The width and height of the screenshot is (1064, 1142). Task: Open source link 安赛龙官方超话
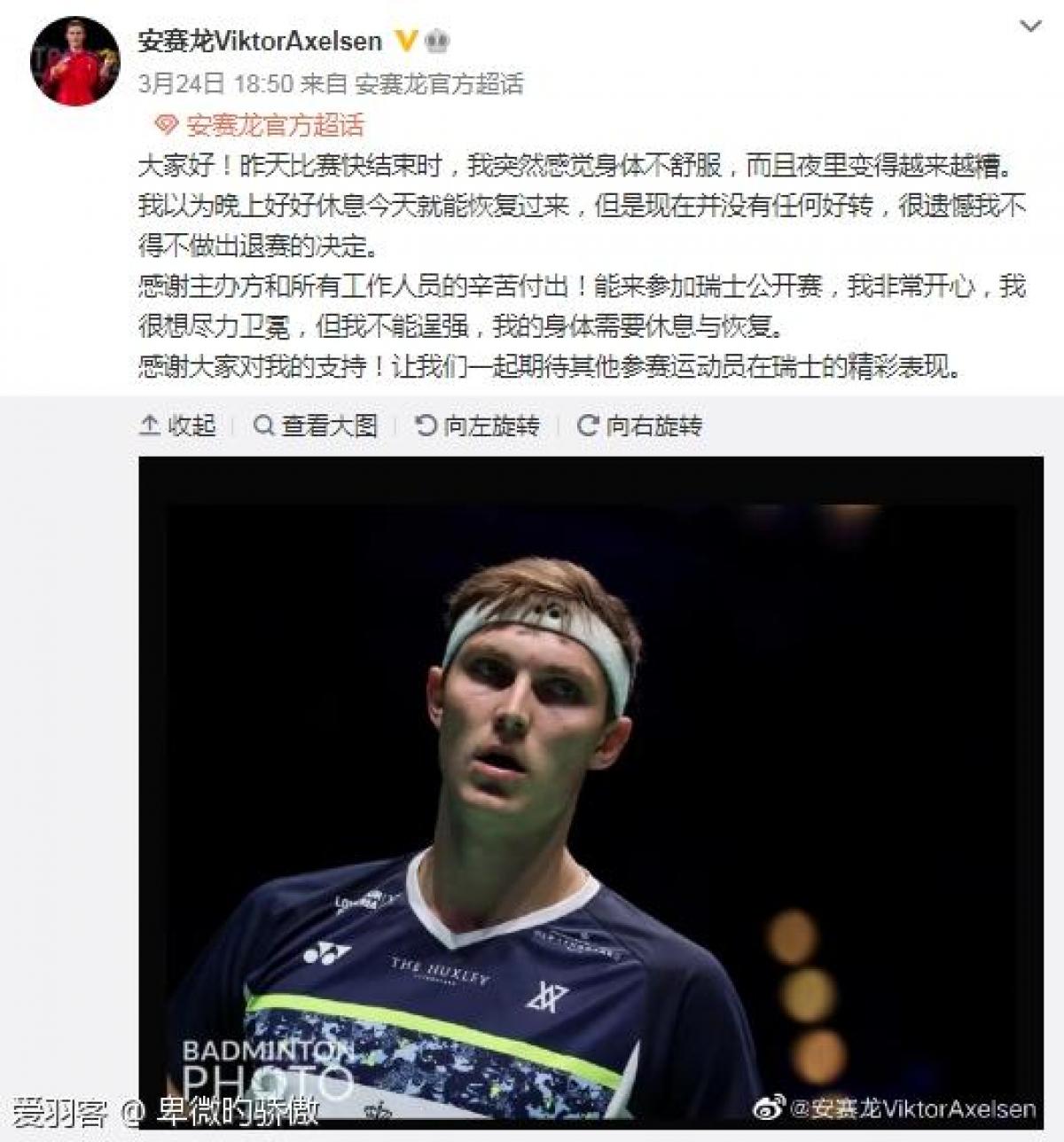tap(439, 84)
